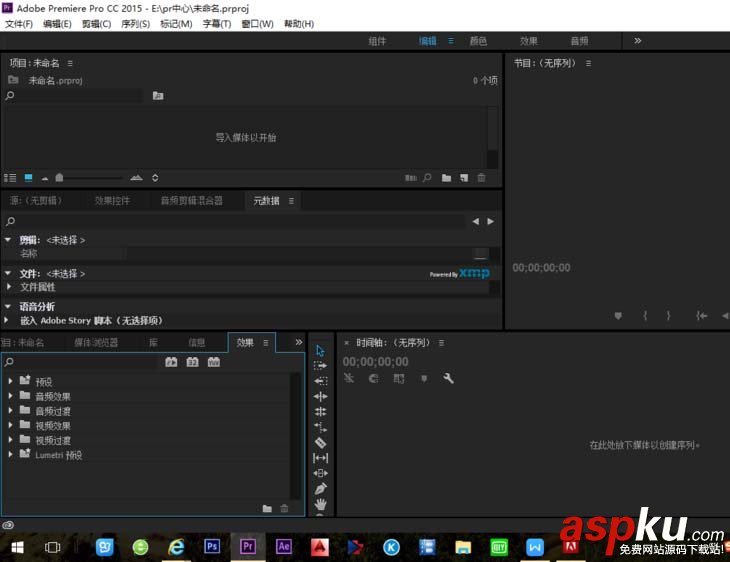The height and width of the screenshot is (562, 730).
Task: Click Add Marker icon in Program monitor
Action: coord(618,316)
